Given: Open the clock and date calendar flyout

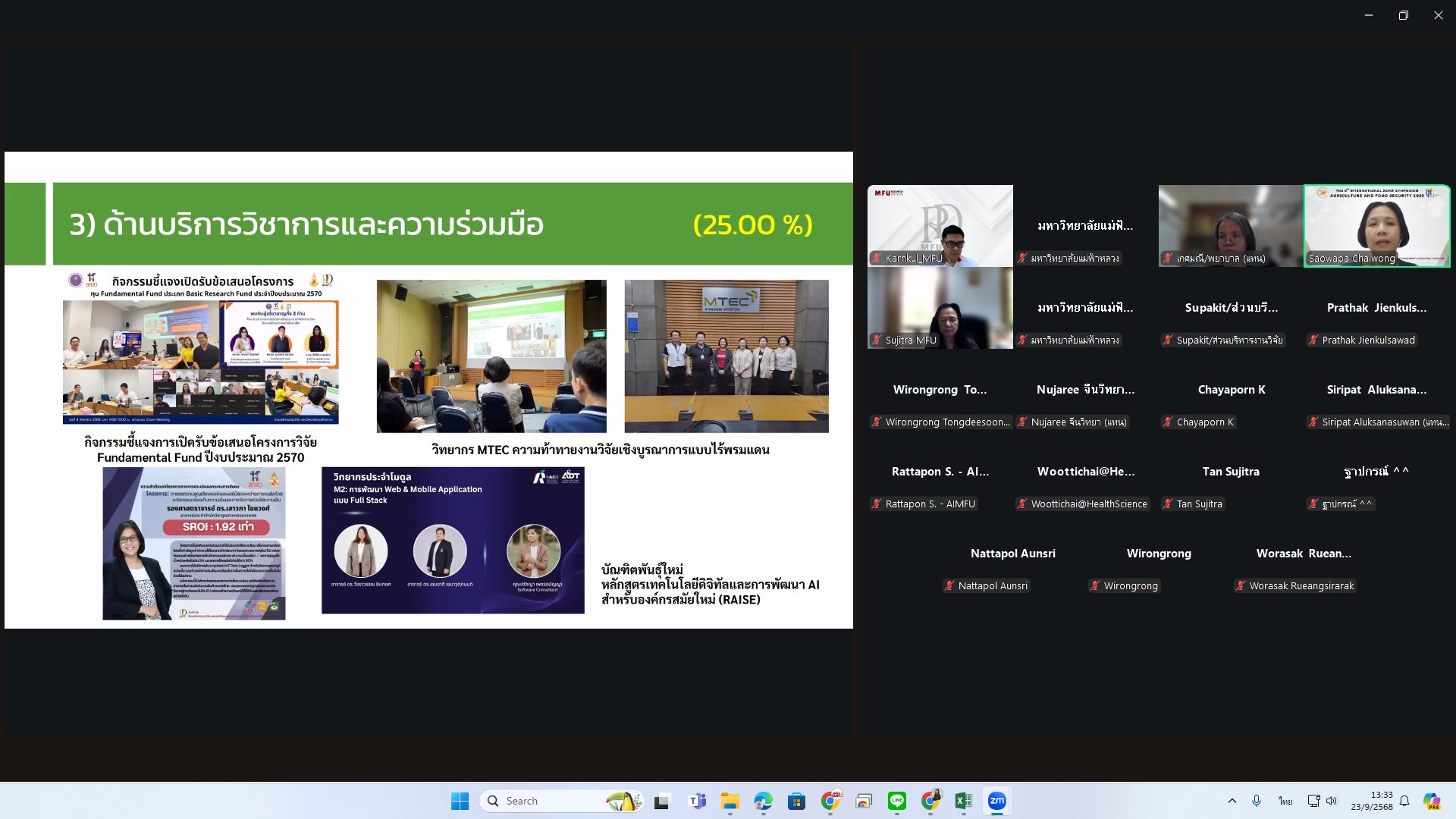Looking at the screenshot, I should pos(1371,801).
